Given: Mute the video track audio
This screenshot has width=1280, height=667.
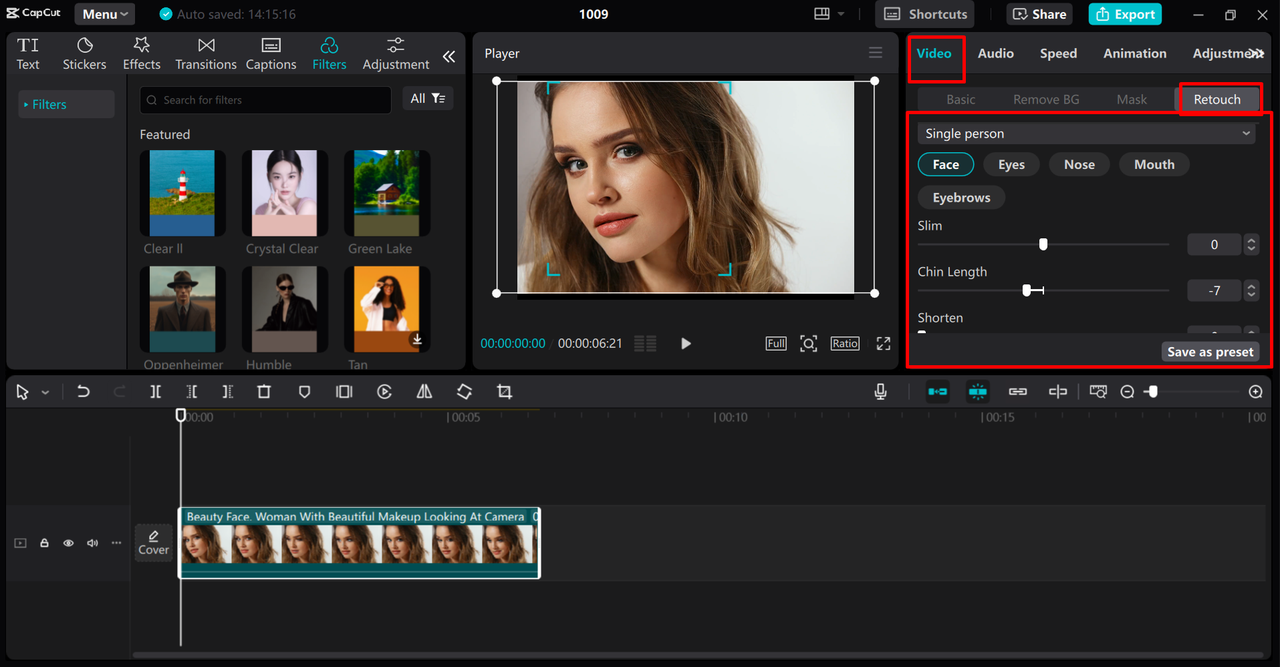Looking at the screenshot, I should 92,543.
